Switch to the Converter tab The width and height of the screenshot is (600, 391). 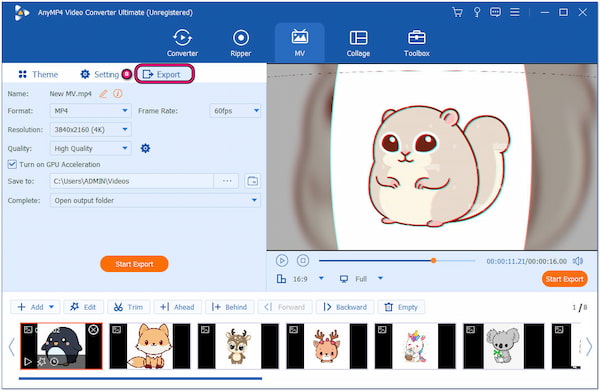(x=183, y=43)
